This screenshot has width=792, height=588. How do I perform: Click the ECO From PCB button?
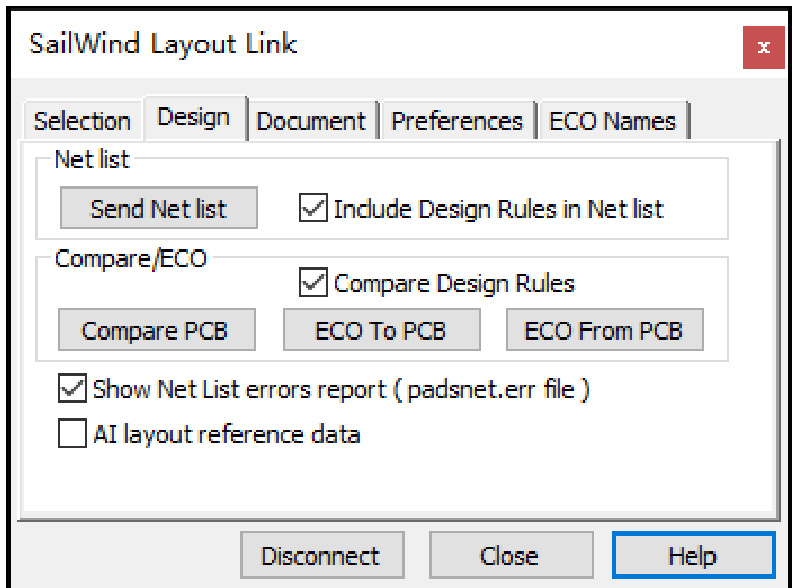(604, 331)
